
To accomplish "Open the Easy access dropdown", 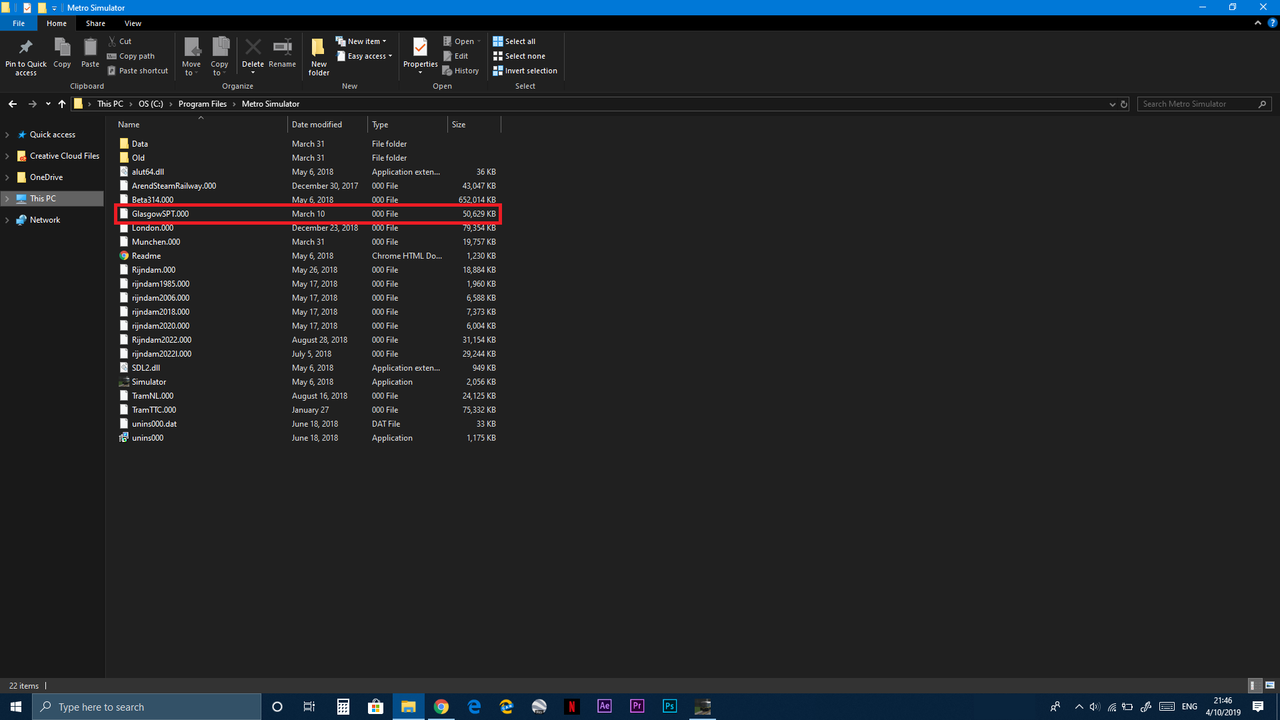I will tap(364, 56).
